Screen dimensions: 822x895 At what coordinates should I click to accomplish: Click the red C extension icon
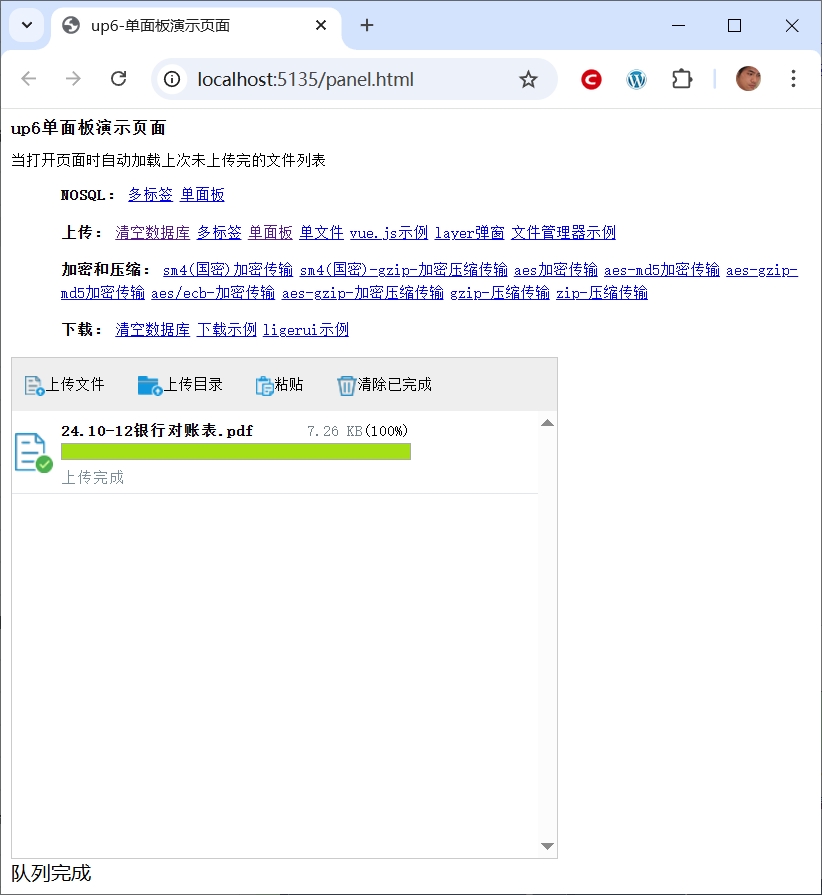click(x=591, y=79)
